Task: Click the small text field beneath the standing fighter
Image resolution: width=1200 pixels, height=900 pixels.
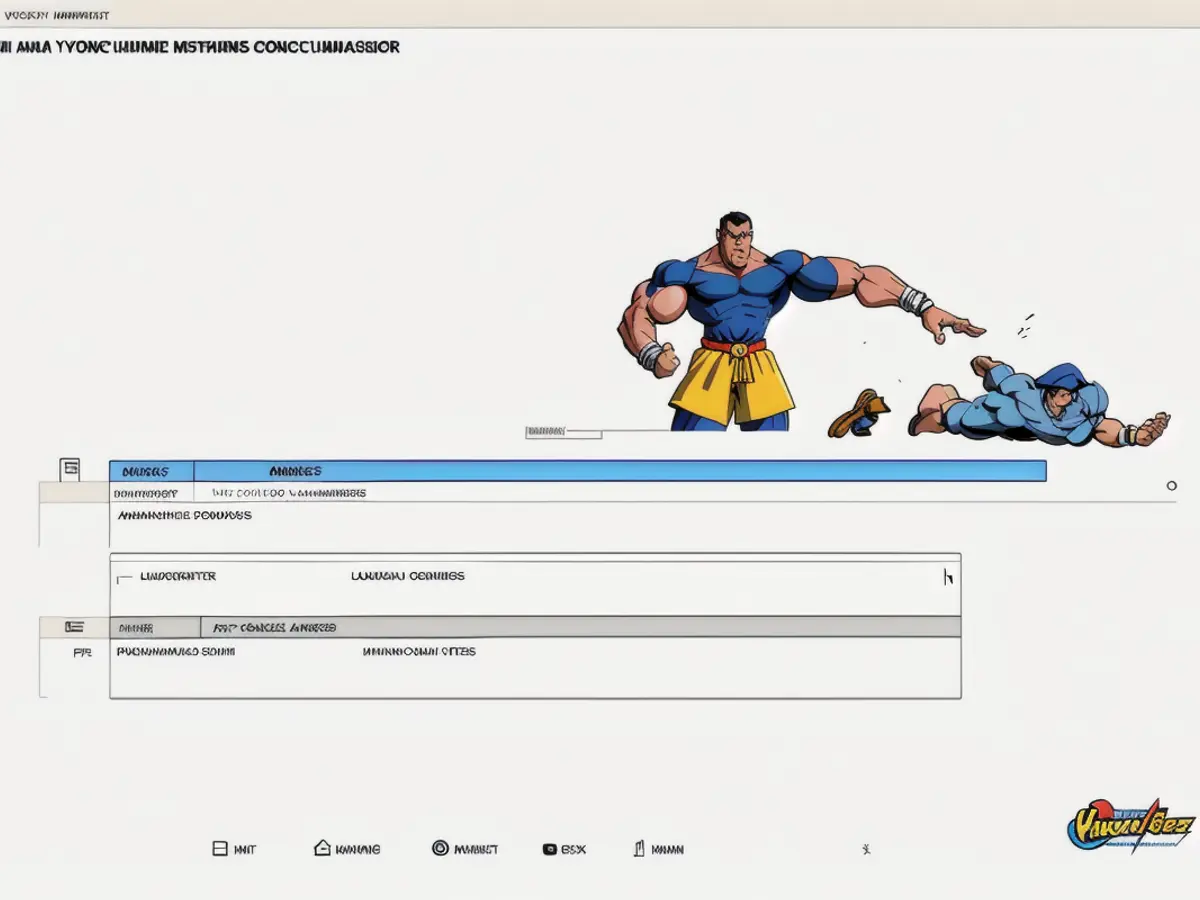Action: pos(563,432)
